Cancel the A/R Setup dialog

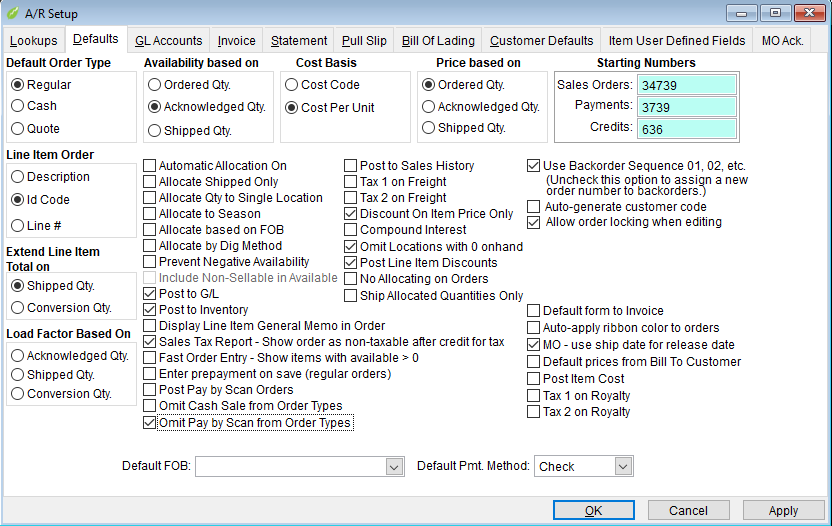point(688,510)
